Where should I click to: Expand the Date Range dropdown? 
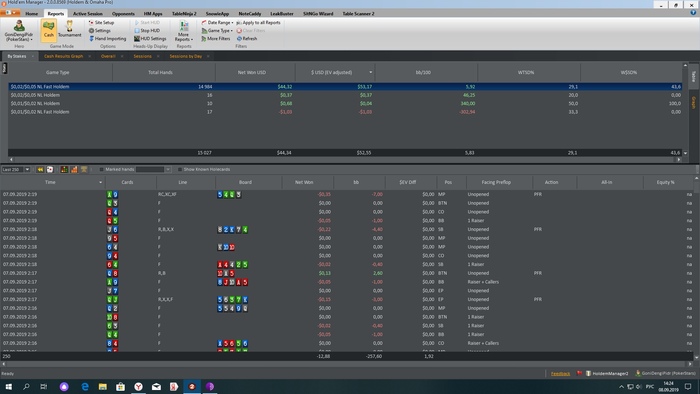(217, 22)
